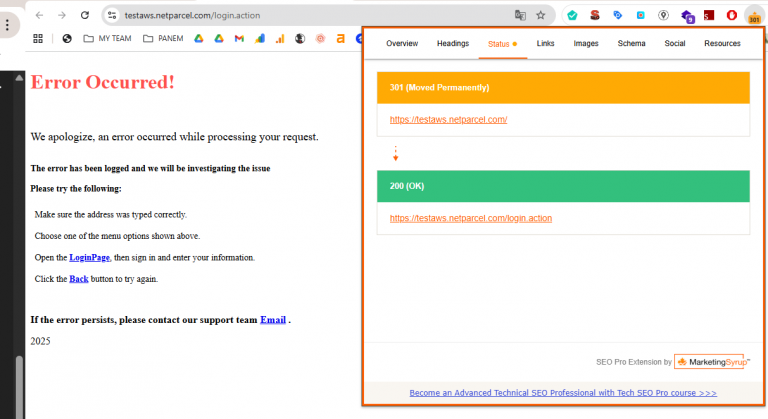
Task: Click the Back link on error page
Action: pos(79,279)
